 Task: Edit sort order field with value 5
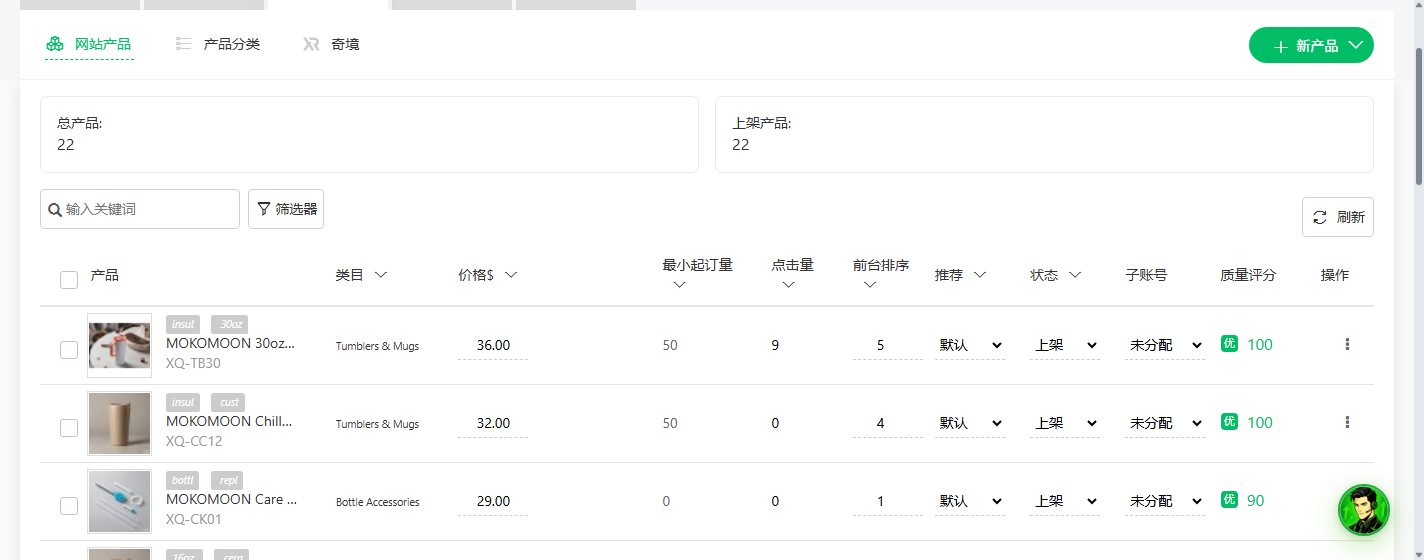click(888, 345)
